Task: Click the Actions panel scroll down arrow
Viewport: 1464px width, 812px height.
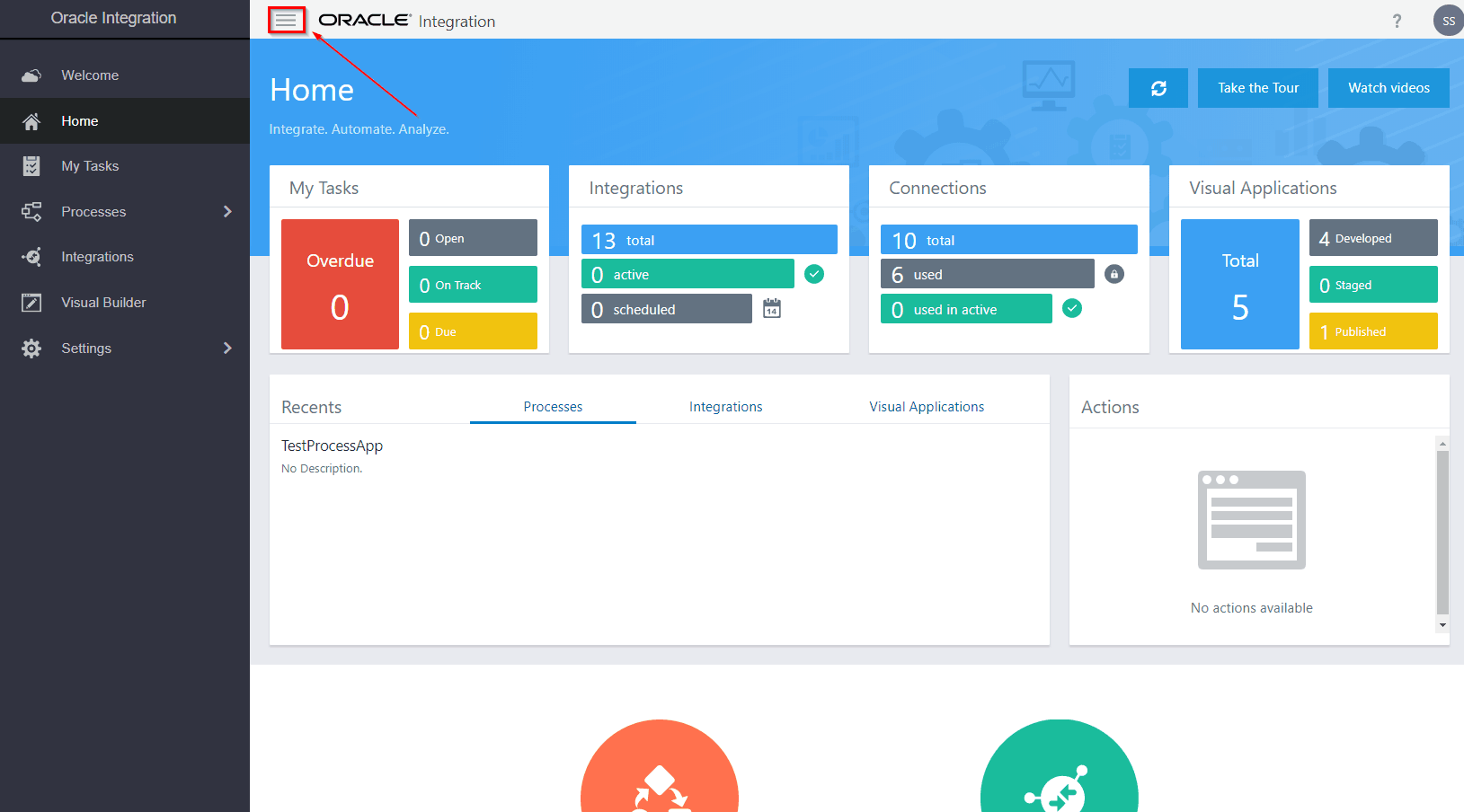Action: 1442,625
